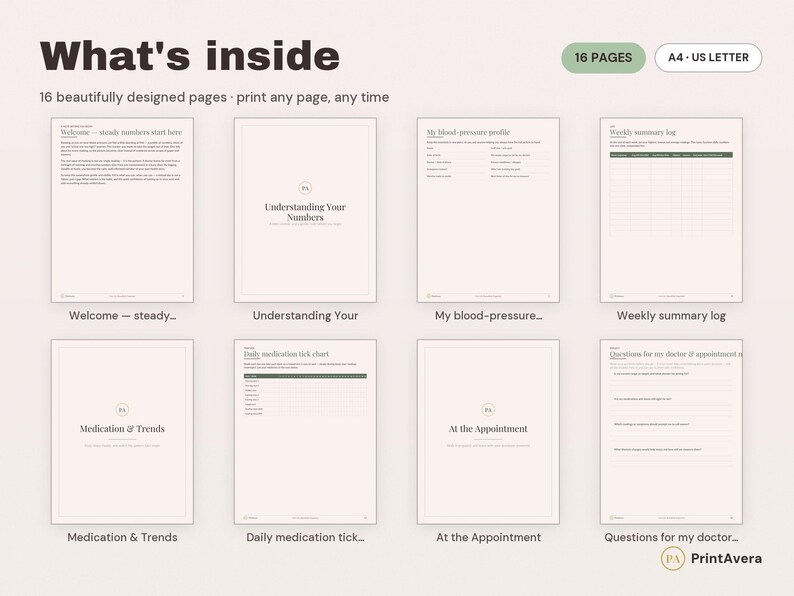The image size is (794, 596).
Task: Click the caption "Daily medication tick..."
Action: tap(305, 537)
